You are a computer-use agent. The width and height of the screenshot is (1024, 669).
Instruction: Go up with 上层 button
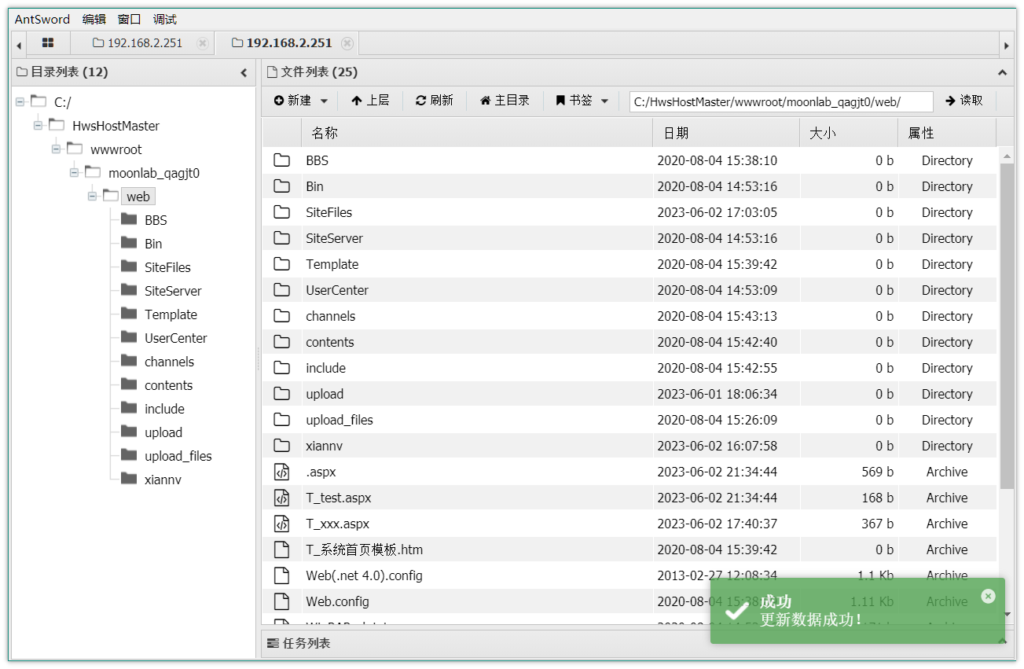click(x=370, y=101)
